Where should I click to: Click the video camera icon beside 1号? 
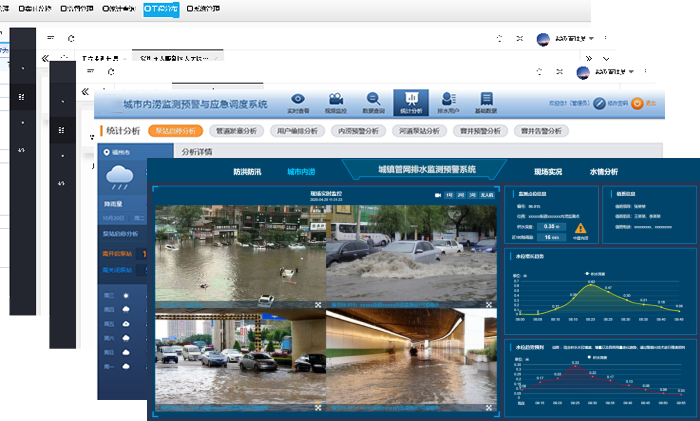pos(438,195)
